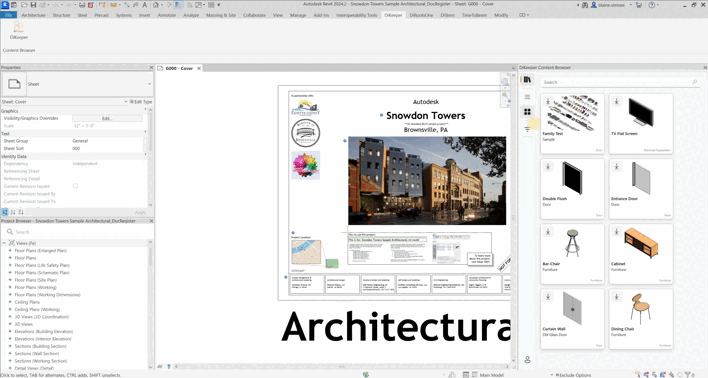This screenshot has width=708, height=378.
Task: Select the first properties sort button
Action: click(5, 212)
